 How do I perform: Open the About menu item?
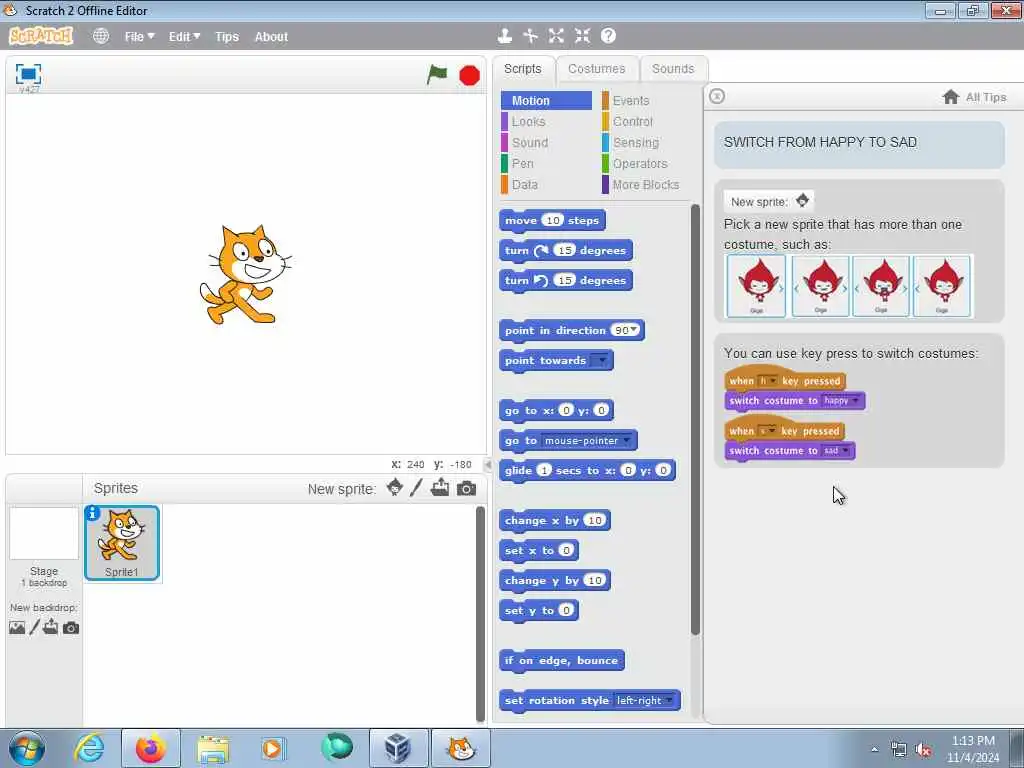(x=271, y=37)
